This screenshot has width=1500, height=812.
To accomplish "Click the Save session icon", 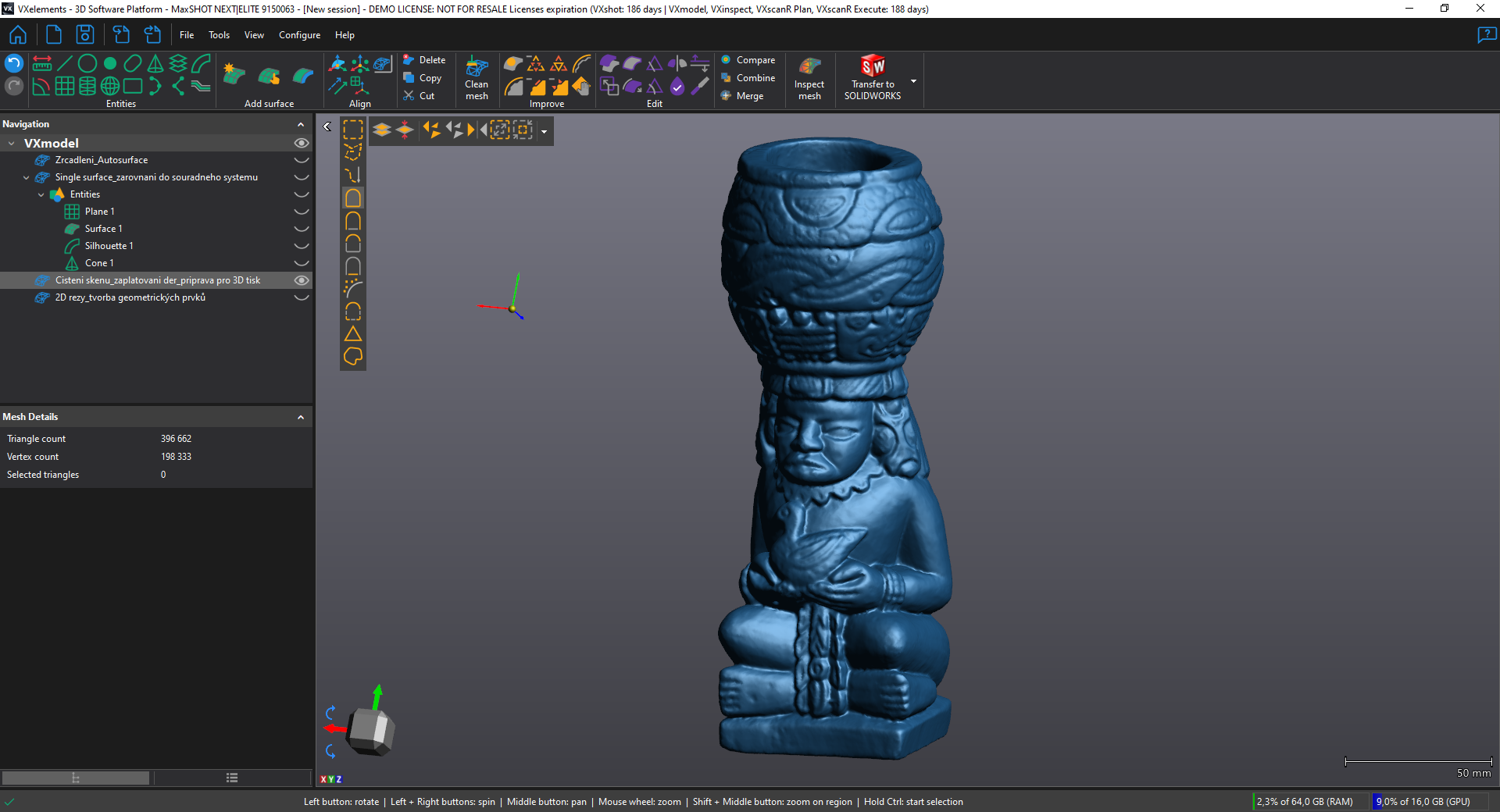I will coord(84,34).
